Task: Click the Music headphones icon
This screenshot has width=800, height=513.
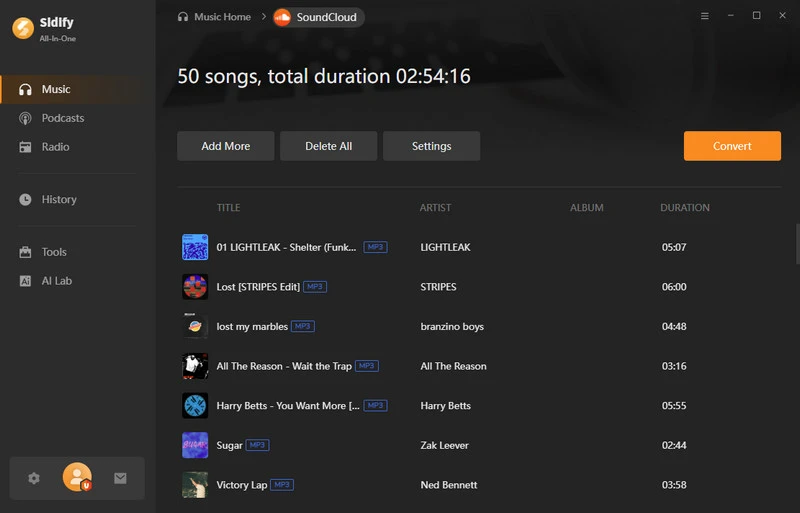Action: pos(25,89)
